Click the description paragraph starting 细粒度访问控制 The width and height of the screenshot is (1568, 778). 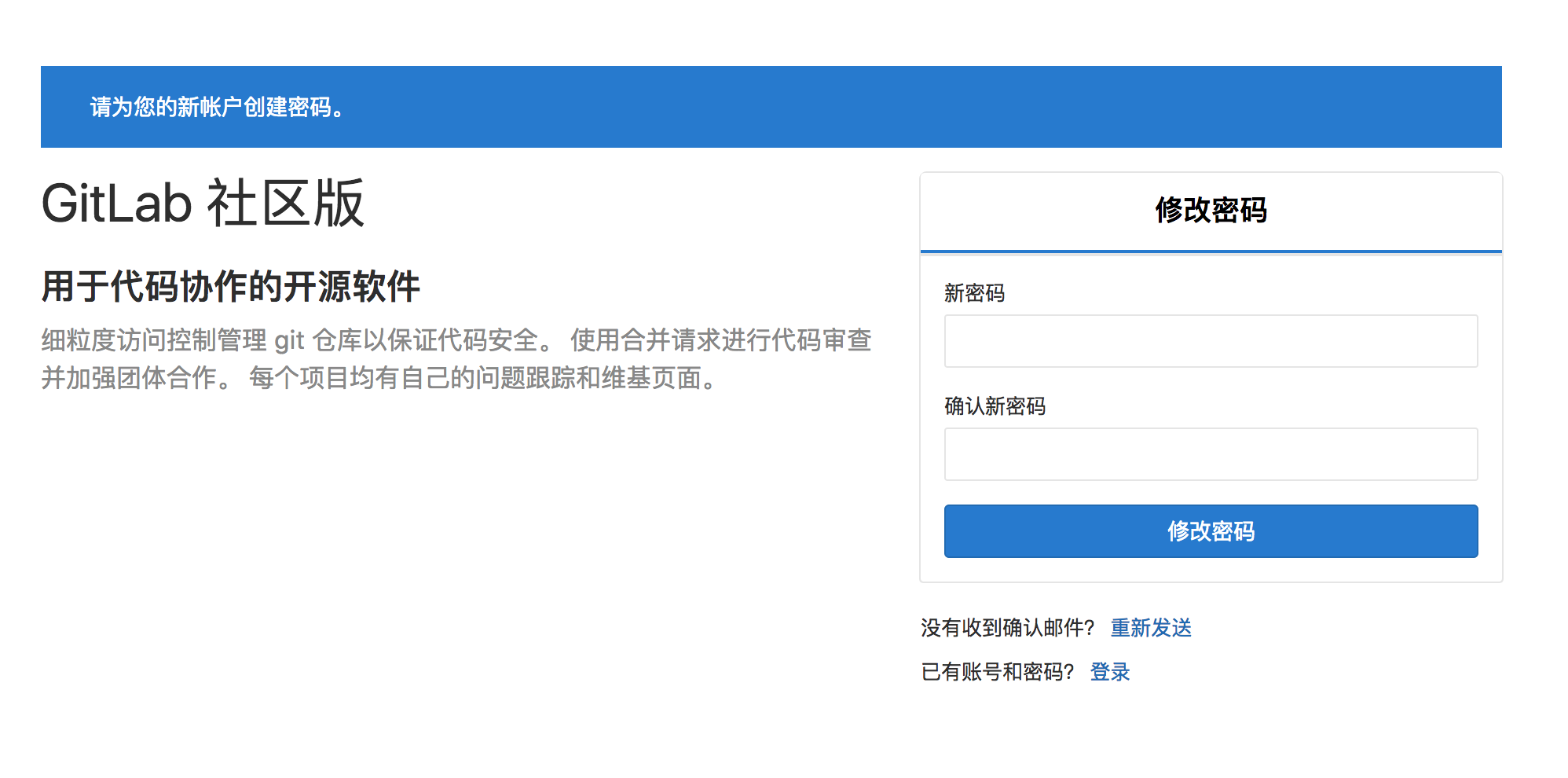[x=456, y=359]
